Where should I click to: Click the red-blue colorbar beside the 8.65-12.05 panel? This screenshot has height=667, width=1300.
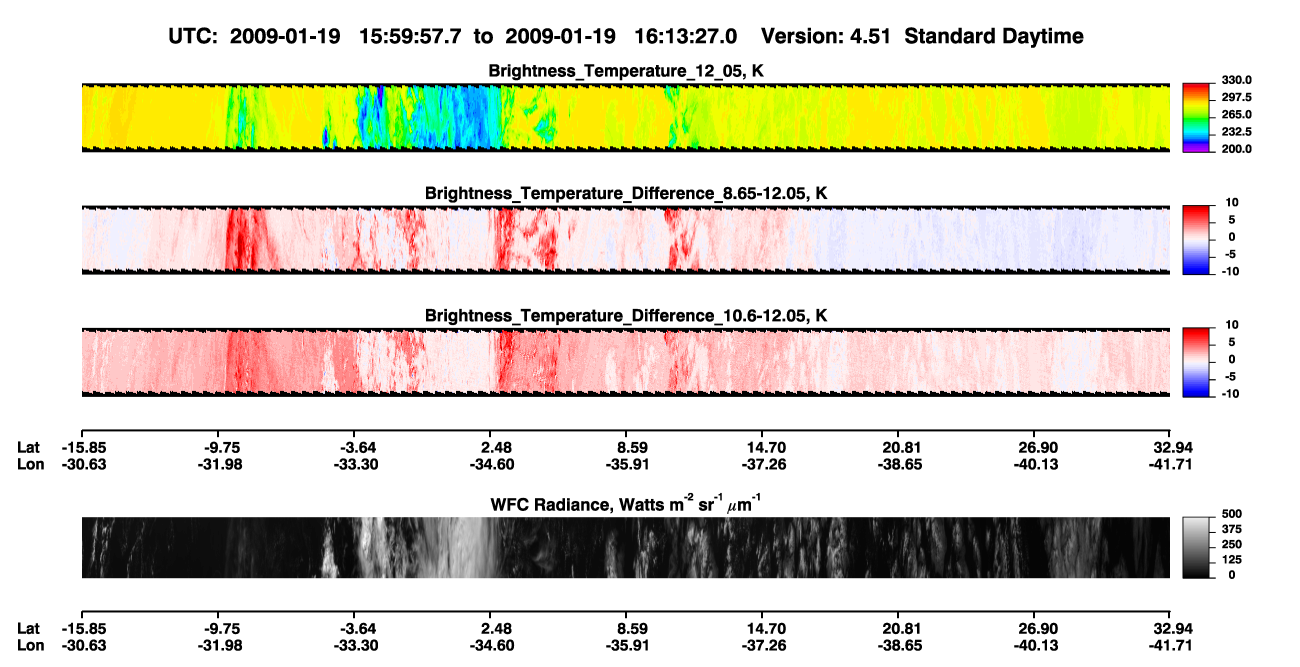(x=1196, y=239)
